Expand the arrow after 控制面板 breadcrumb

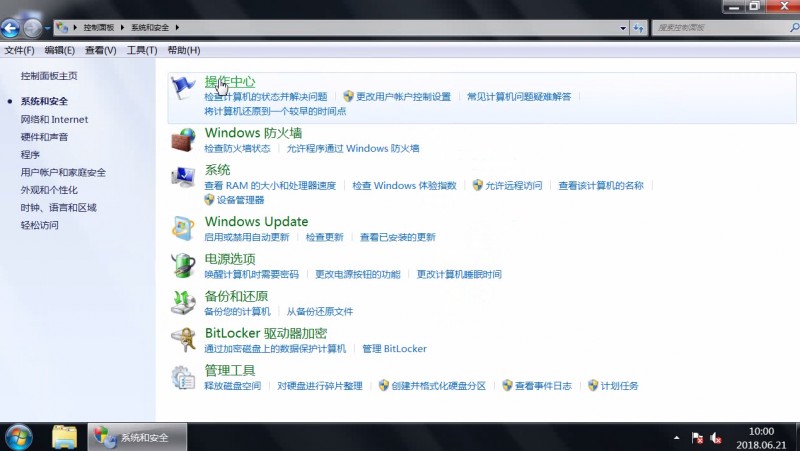pos(122,28)
